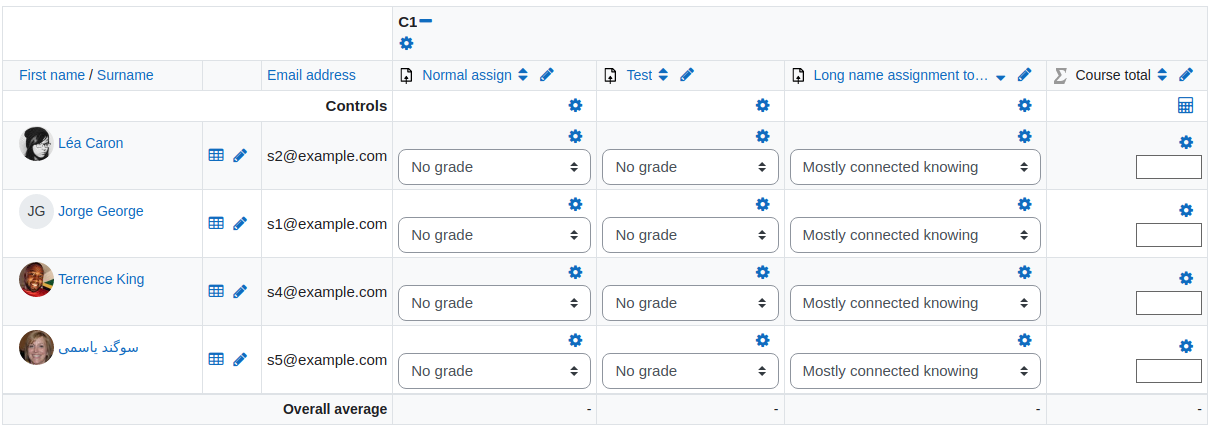This screenshot has height=431, width=1219.
Task: Open Terrence King's Normal assign gear icon
Action: 575,272
